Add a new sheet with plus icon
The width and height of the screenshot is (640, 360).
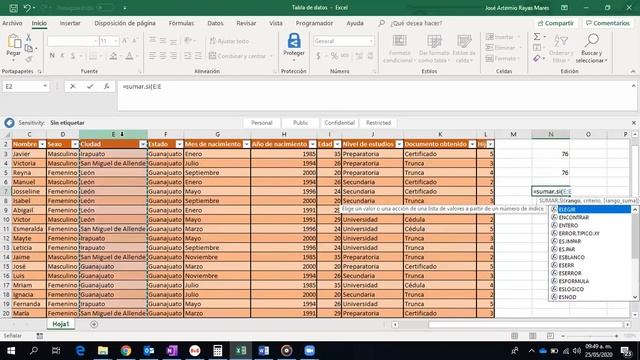click(94, 324)
